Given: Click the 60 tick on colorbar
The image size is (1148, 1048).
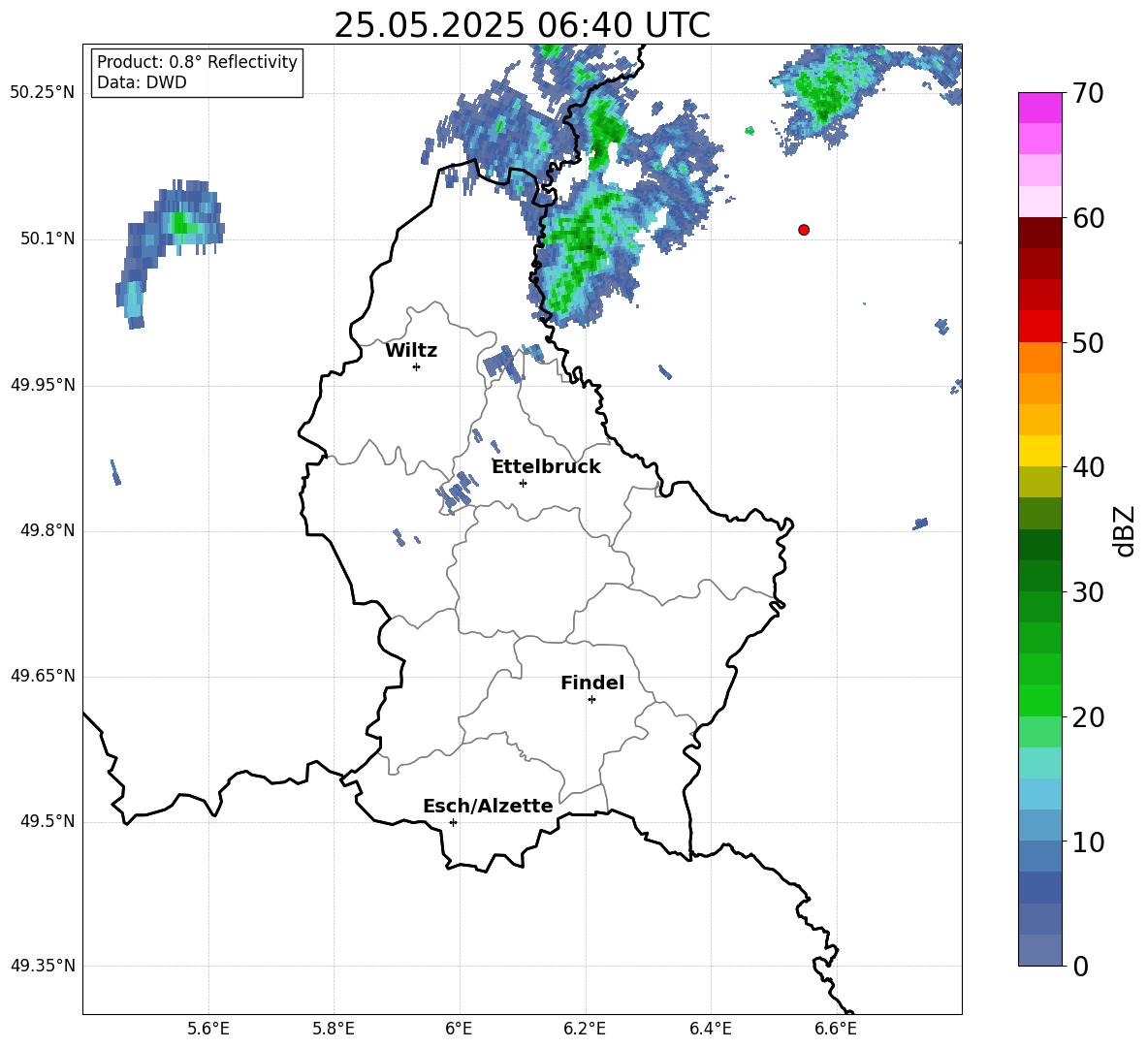Looking at the screenshot, I should coord(1088,218).
